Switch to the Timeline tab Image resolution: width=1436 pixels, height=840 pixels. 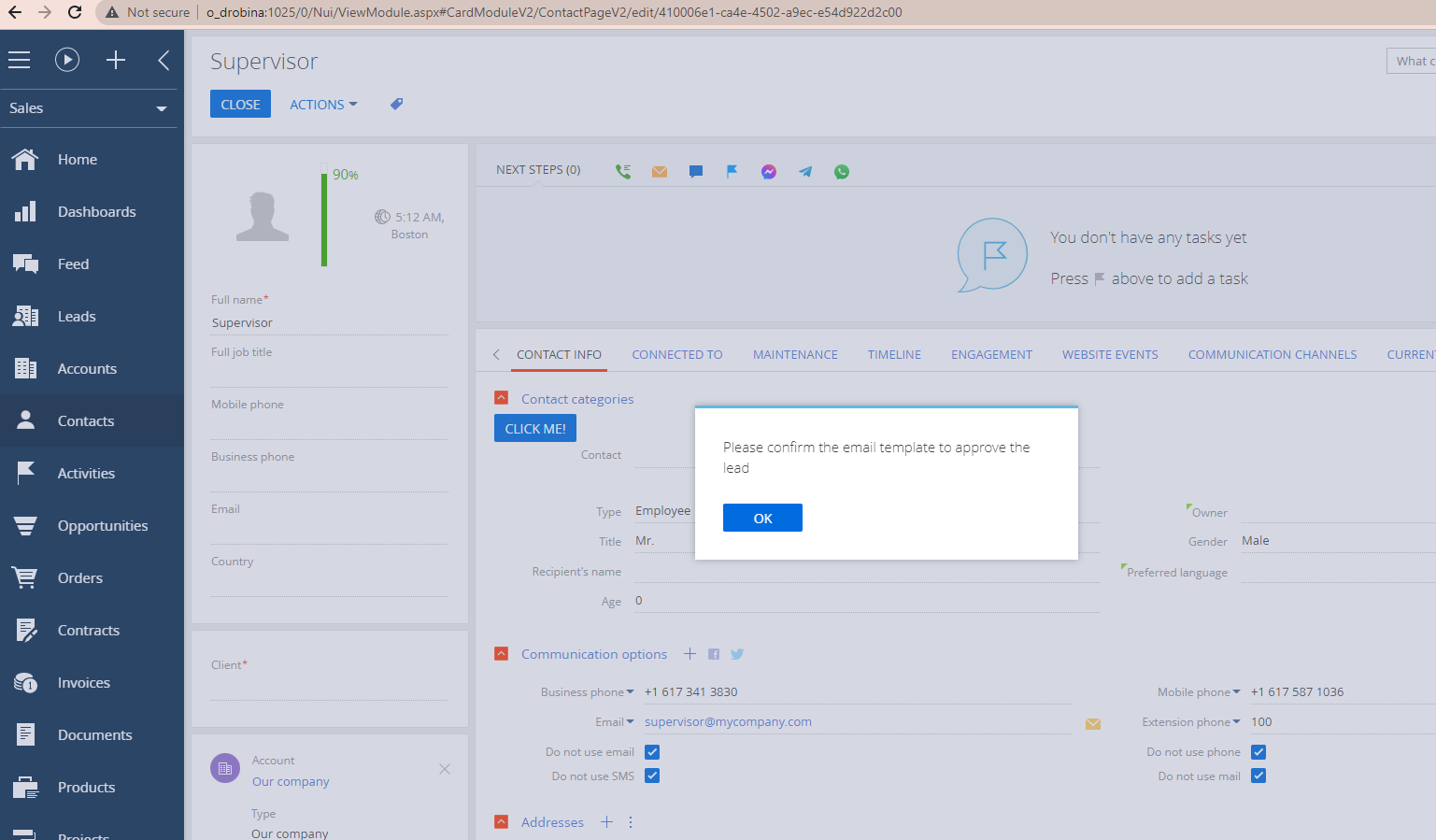point(894,355)
